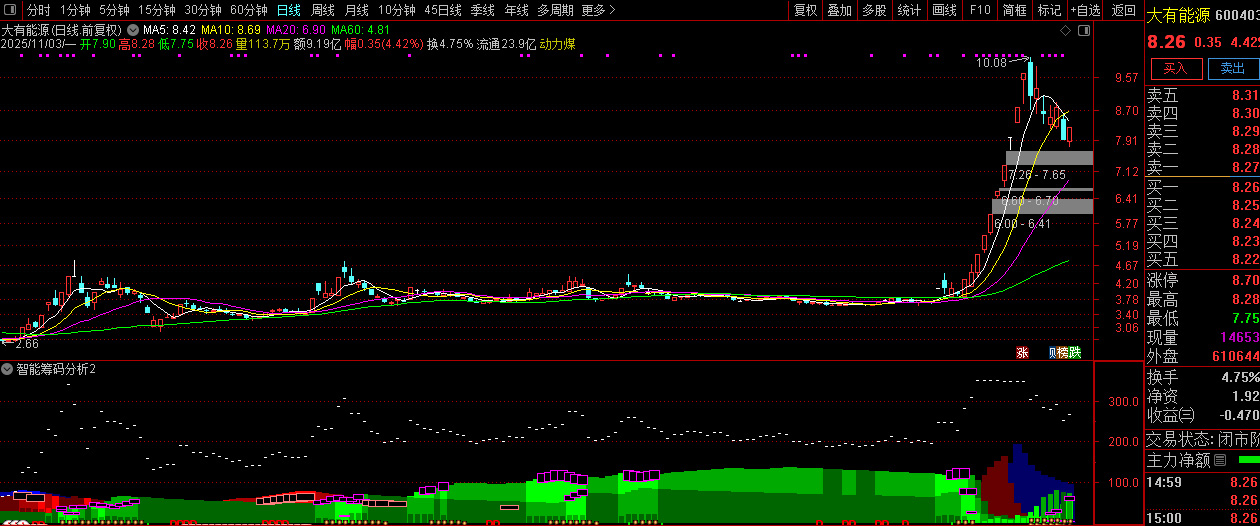Screen dimensions: 1260x526
Task: Select the 买三 bid price row
Action: pyautogui.click(x=1202, y=223)
